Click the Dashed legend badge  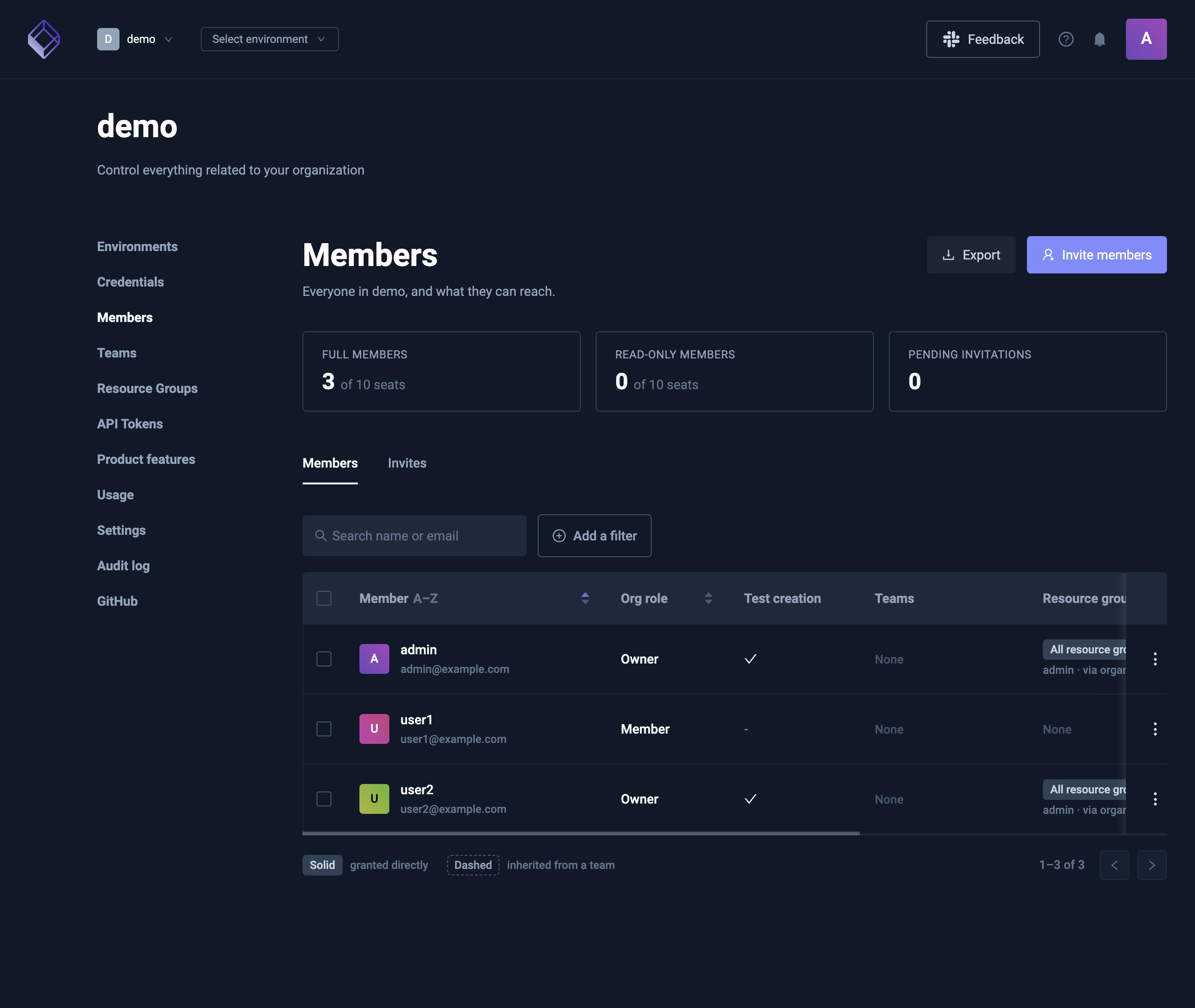pyautogui.click(x=472, y=865)
